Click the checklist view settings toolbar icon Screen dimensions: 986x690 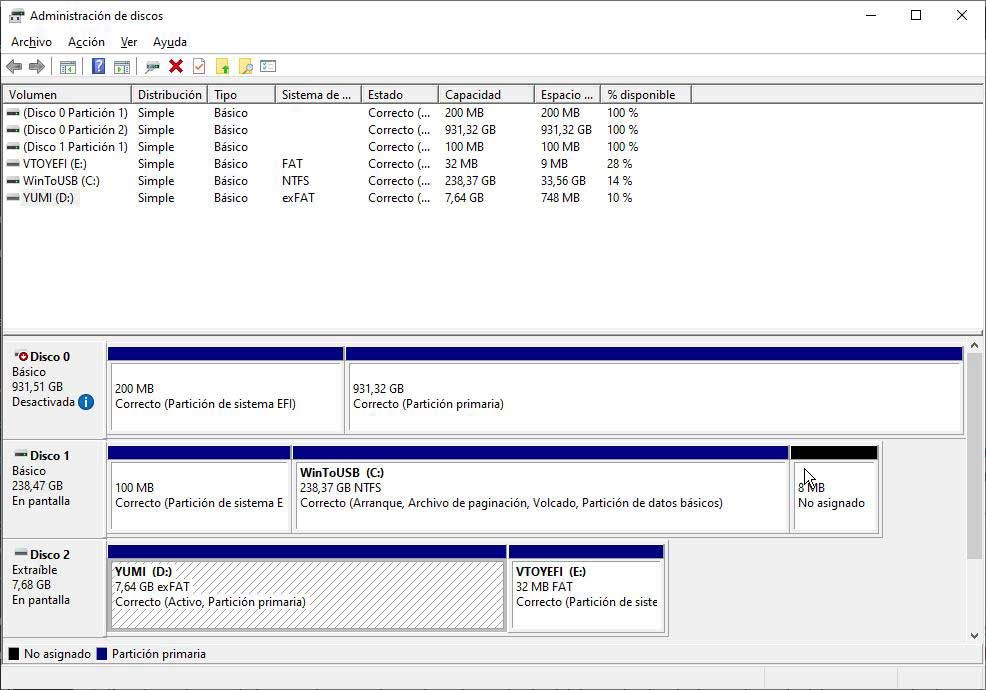[268, 65]
